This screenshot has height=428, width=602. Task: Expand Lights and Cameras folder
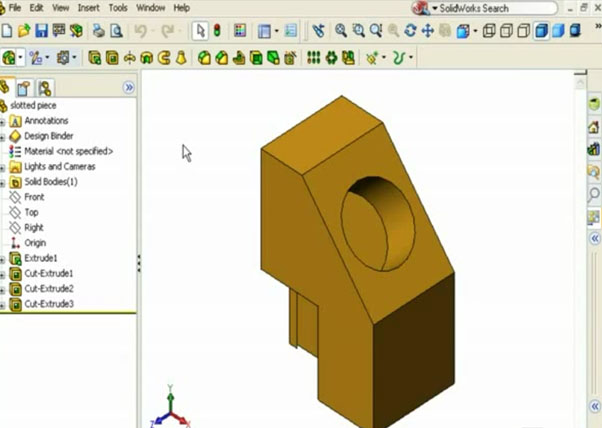(x=2, y=168)
